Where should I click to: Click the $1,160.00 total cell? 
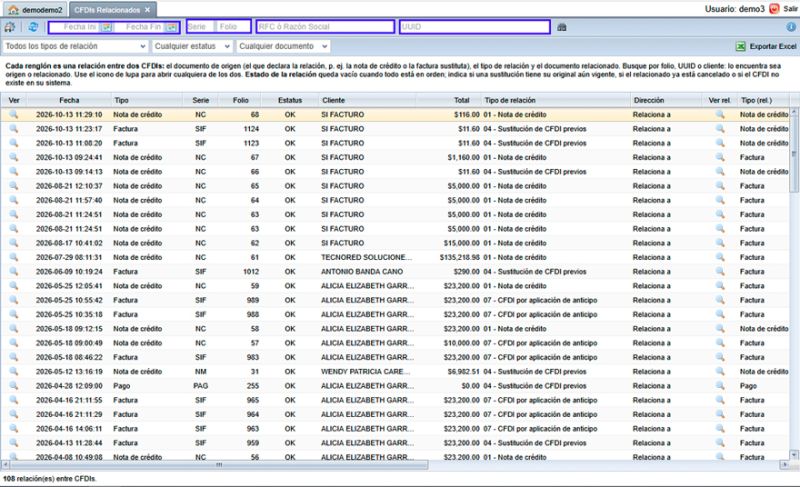(x=464, y=157)
